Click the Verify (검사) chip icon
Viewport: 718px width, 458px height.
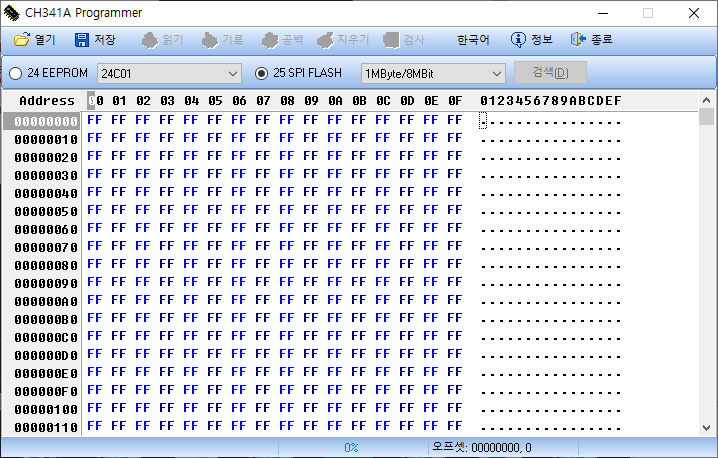point(391,40)
